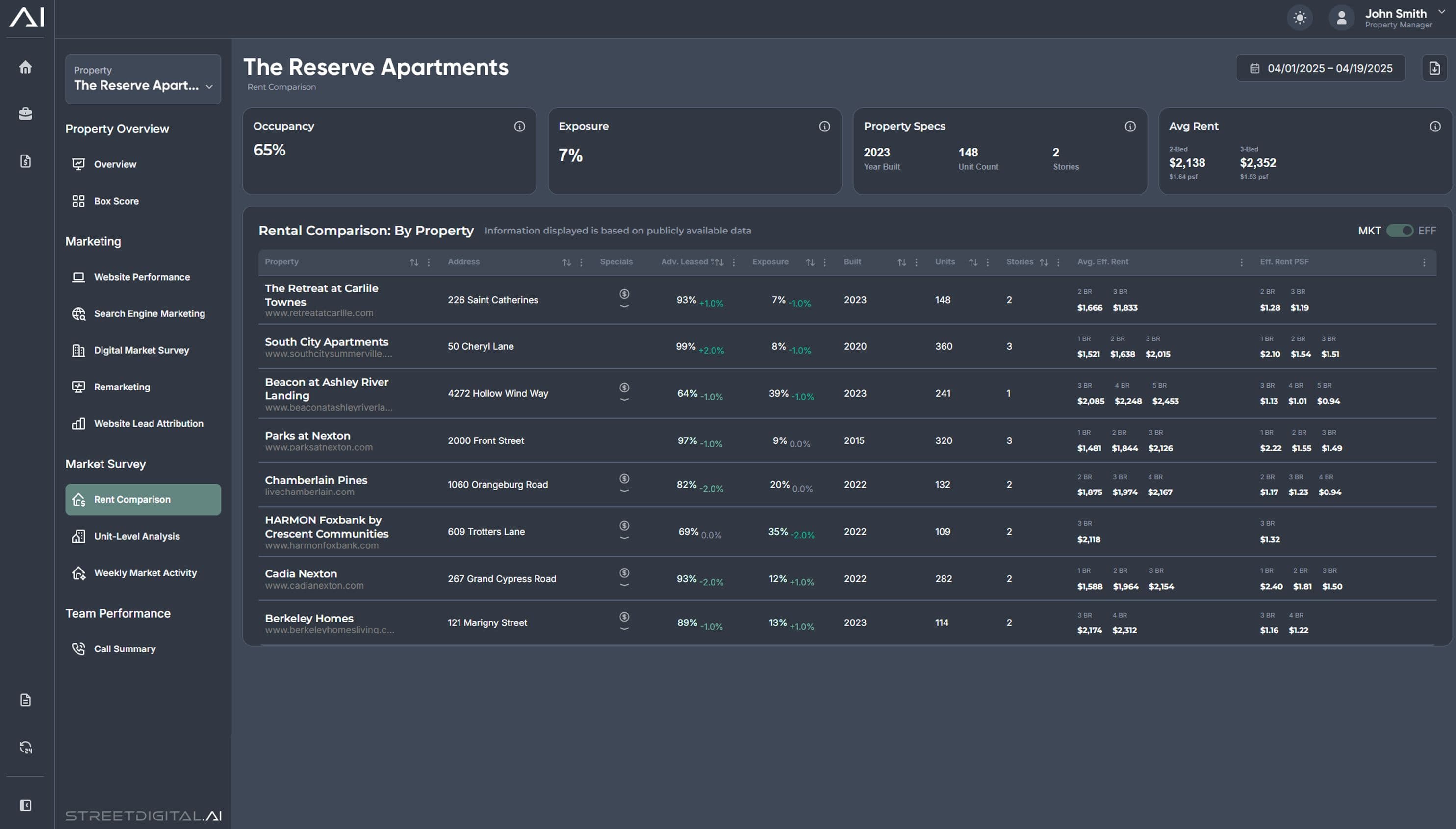1456x829 pixels.
Task: Collapse sidebar using bottom panel icon
Action: [25, 805]
